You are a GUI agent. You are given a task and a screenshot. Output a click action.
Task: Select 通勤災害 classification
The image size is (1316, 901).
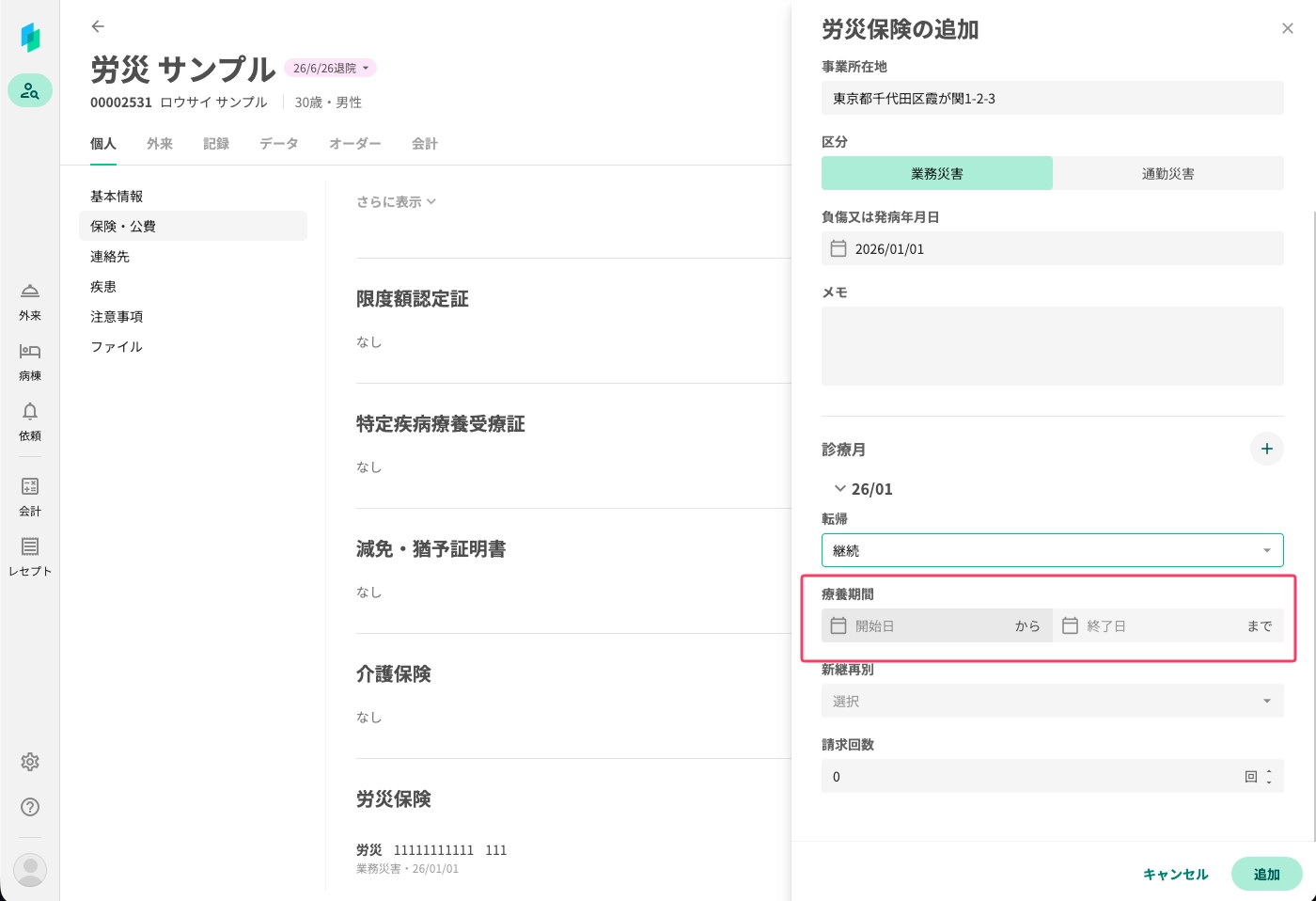(x=1168, y=173)
